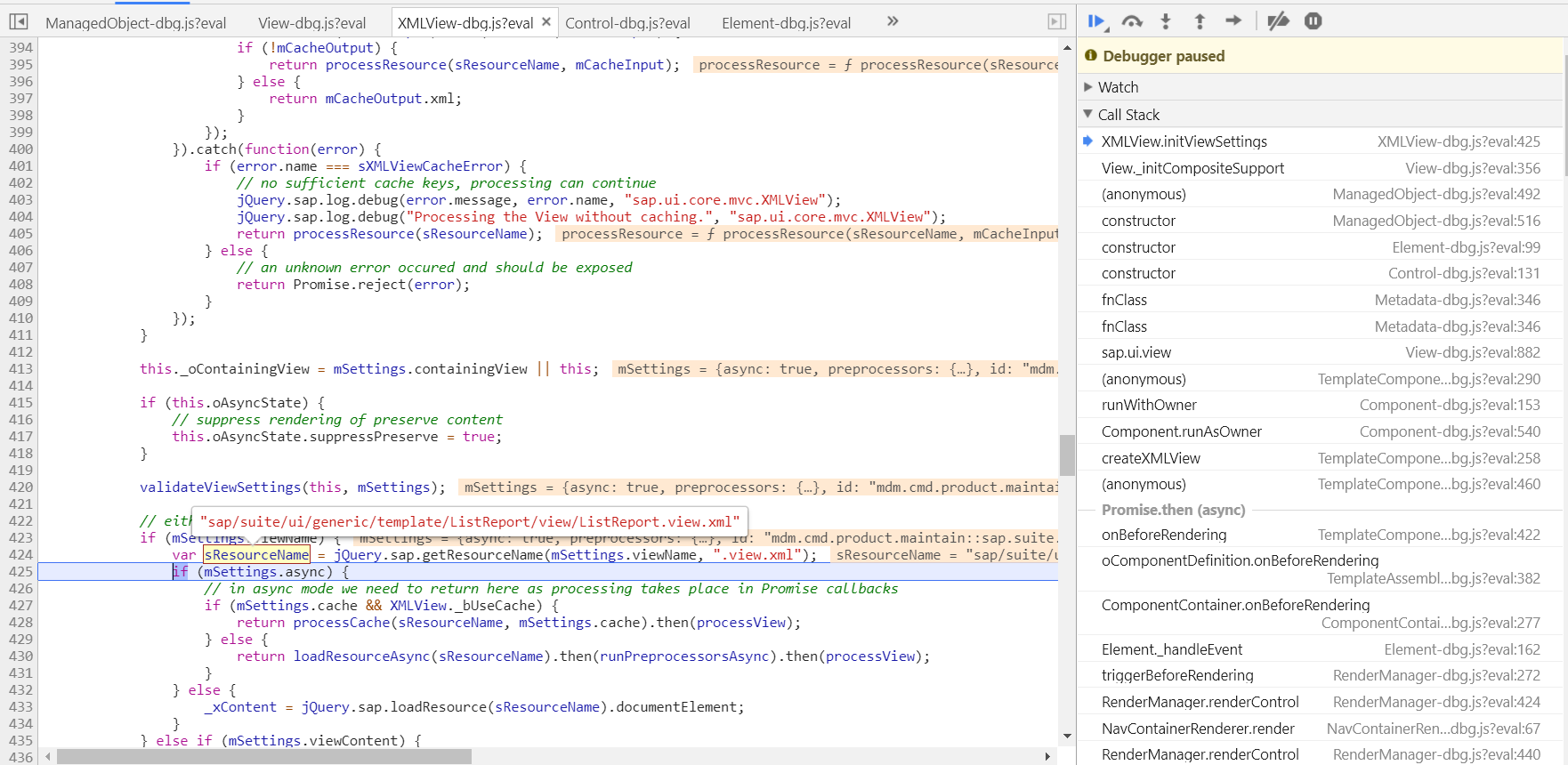Open the Element-dbg.js?eval tab

pyautogui.click(x=787, y=23)
